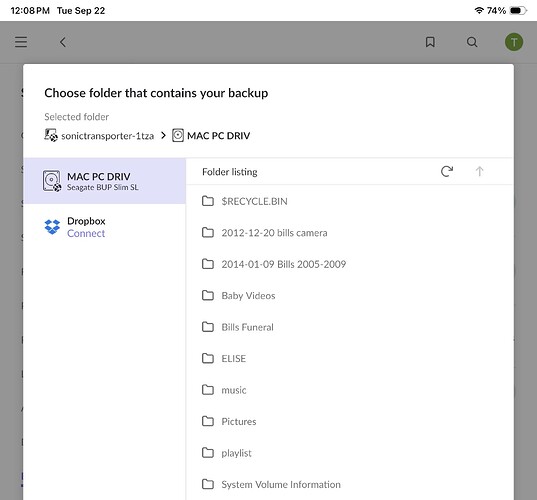
Task: Go back with the left arrow
Action: (63, 42)
